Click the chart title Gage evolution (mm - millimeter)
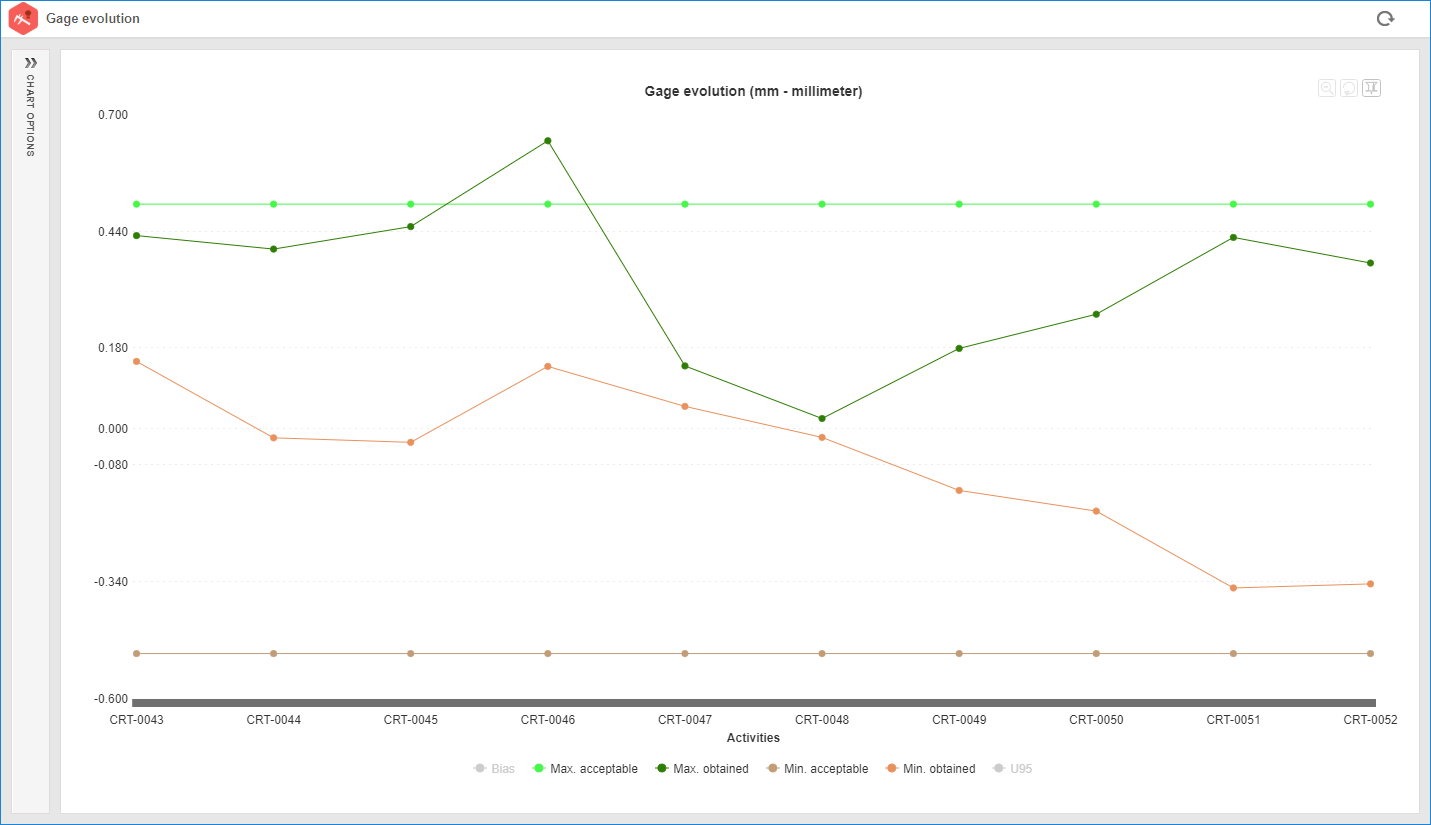1431x825 pixels. pos(753,91)
